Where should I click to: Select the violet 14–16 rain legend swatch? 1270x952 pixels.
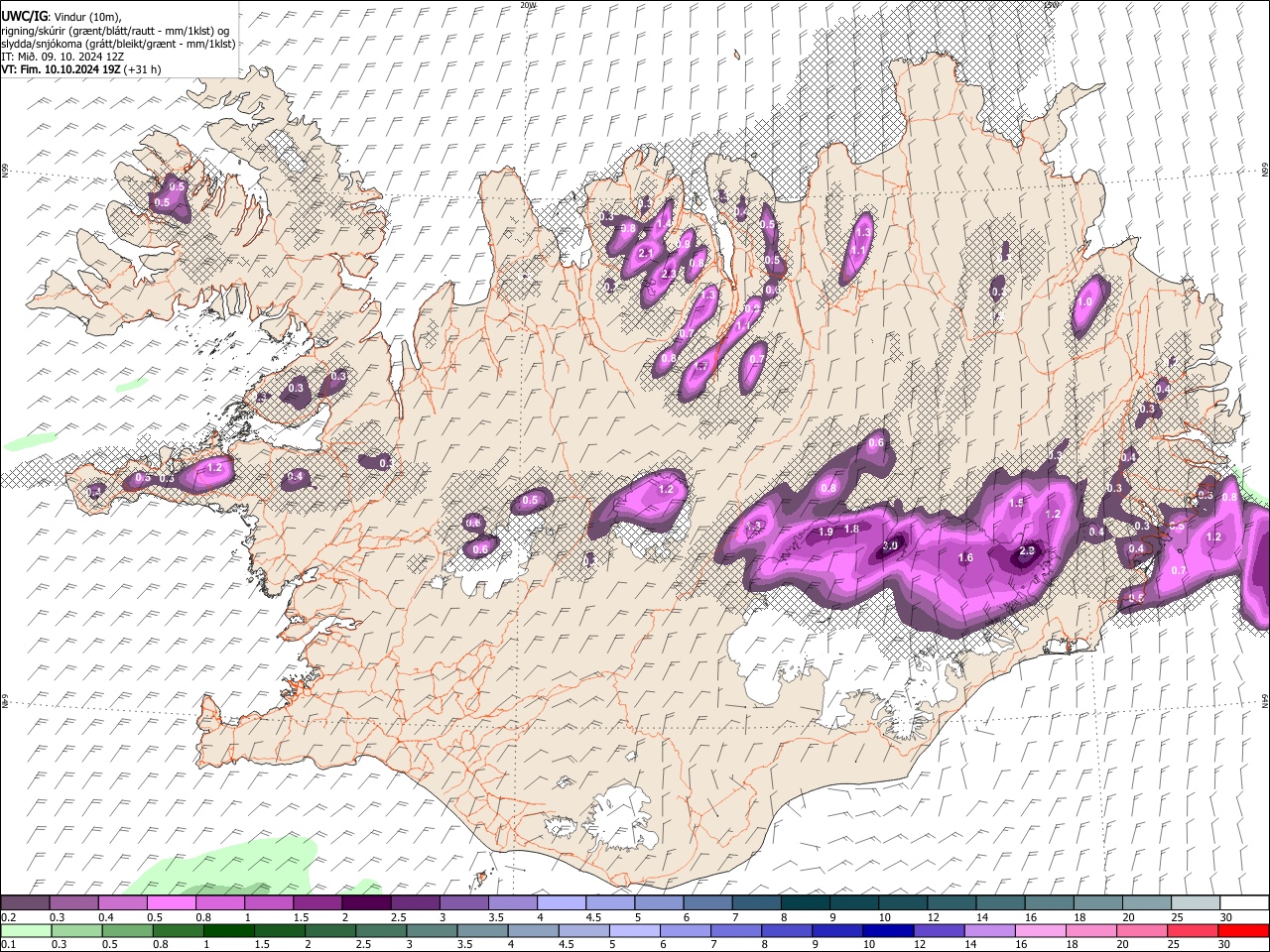[990, 930]
